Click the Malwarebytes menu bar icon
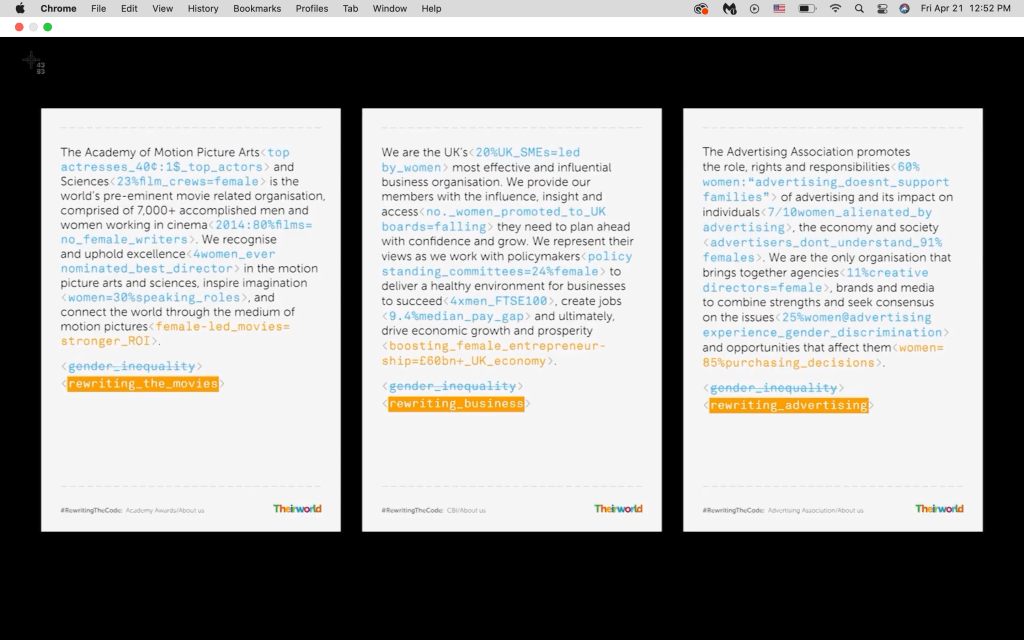The image size is (1024, 640). click(x=730, y=8)
